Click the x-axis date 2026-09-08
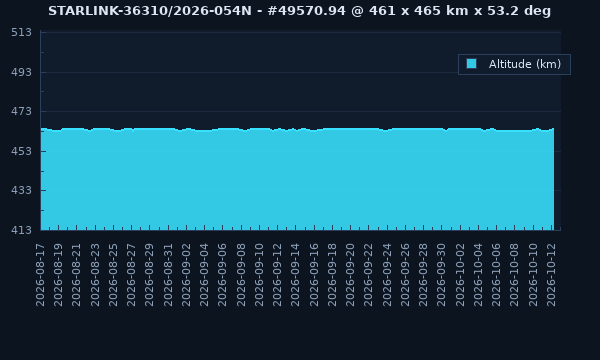Viewport: 600px width, 360px height. tap(241, 275)
